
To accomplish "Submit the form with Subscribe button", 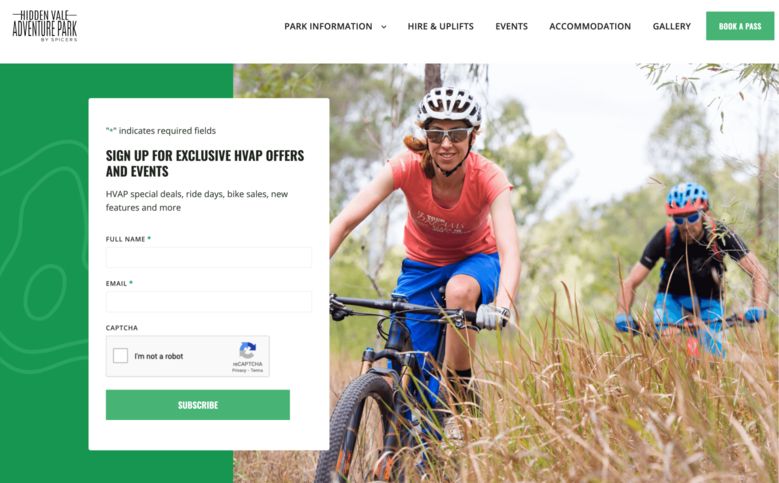I will pyautogui.click(x=198, y=404).
